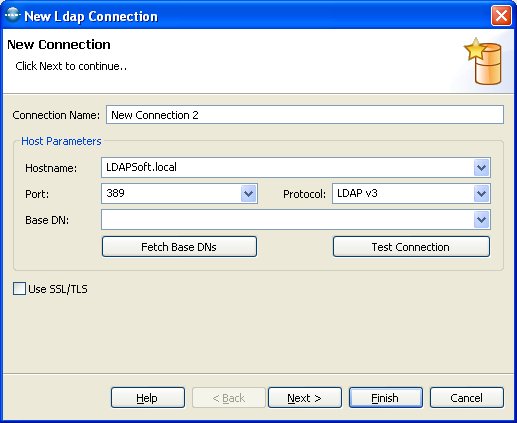This screenshot has width=517, height=423.
Task: Click the Connection Name input field
Action: point(305,115)
